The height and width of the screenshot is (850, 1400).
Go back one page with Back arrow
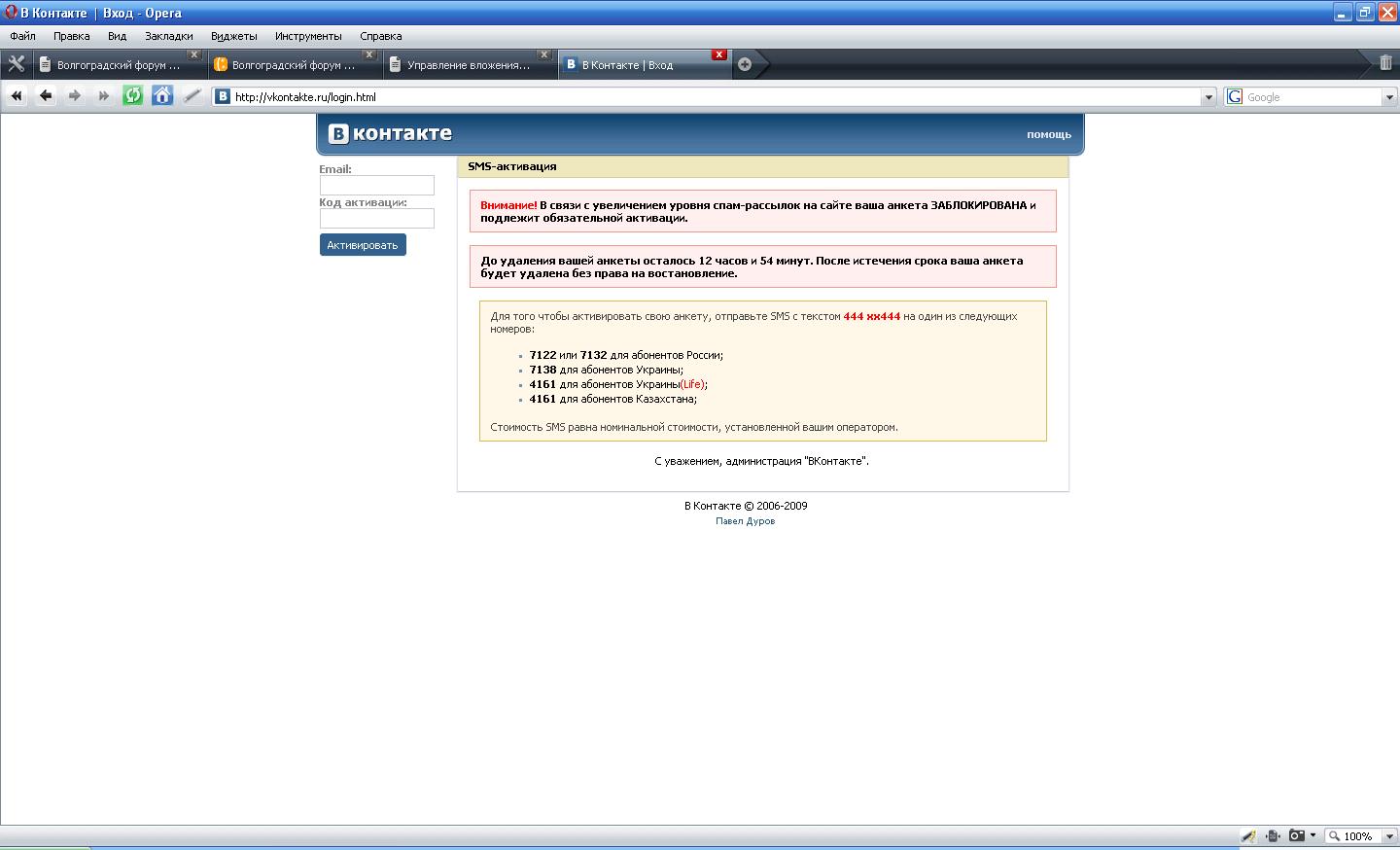pyautogui.click(x=46, y=96)
